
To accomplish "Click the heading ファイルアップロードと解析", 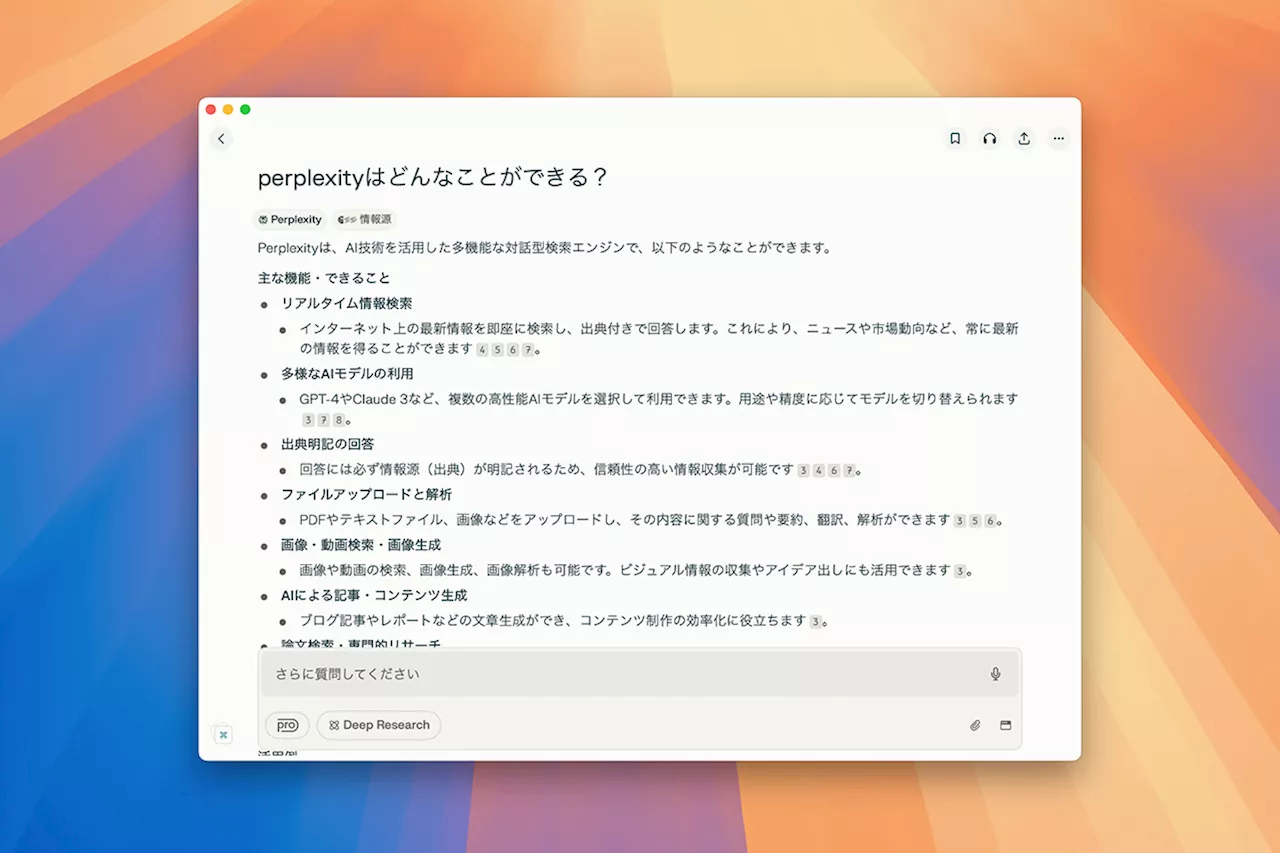I will (366, 494).
